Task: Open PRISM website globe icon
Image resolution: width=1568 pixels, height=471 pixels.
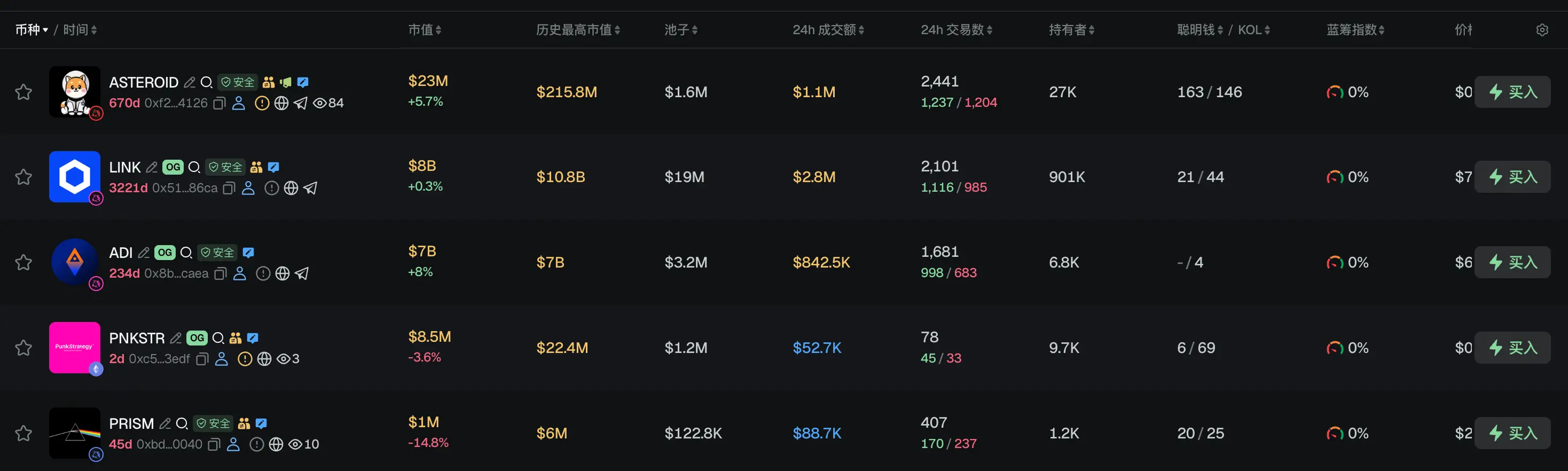Action: (276, 445)
